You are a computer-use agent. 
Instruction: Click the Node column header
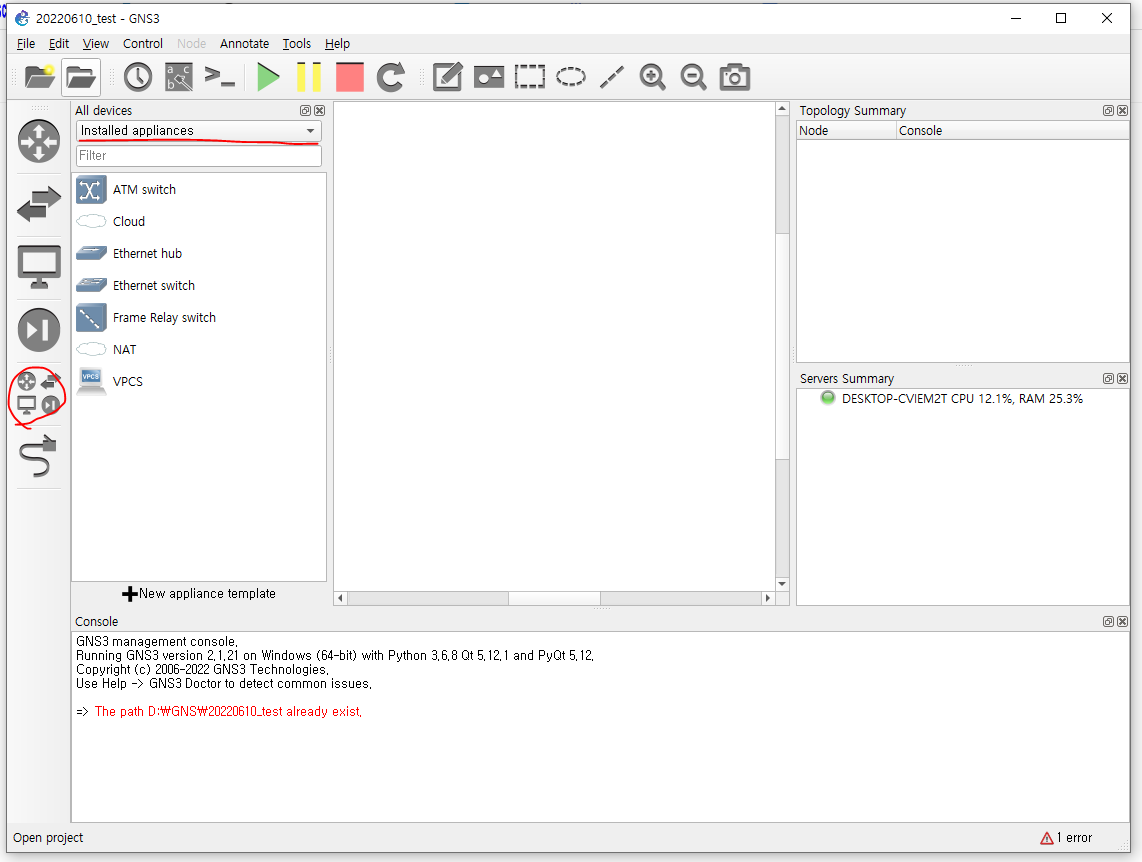[846, 130]
